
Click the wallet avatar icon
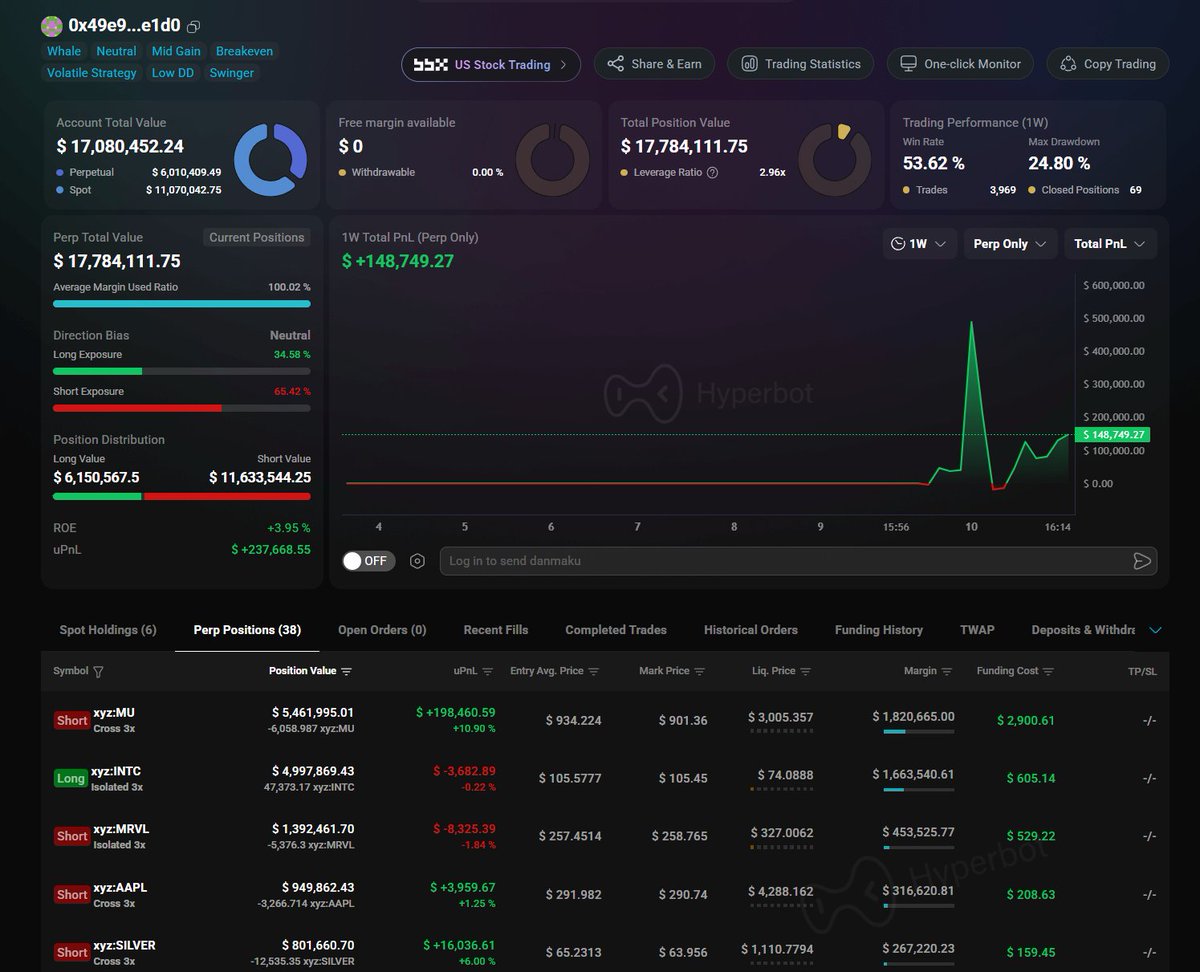51,26
